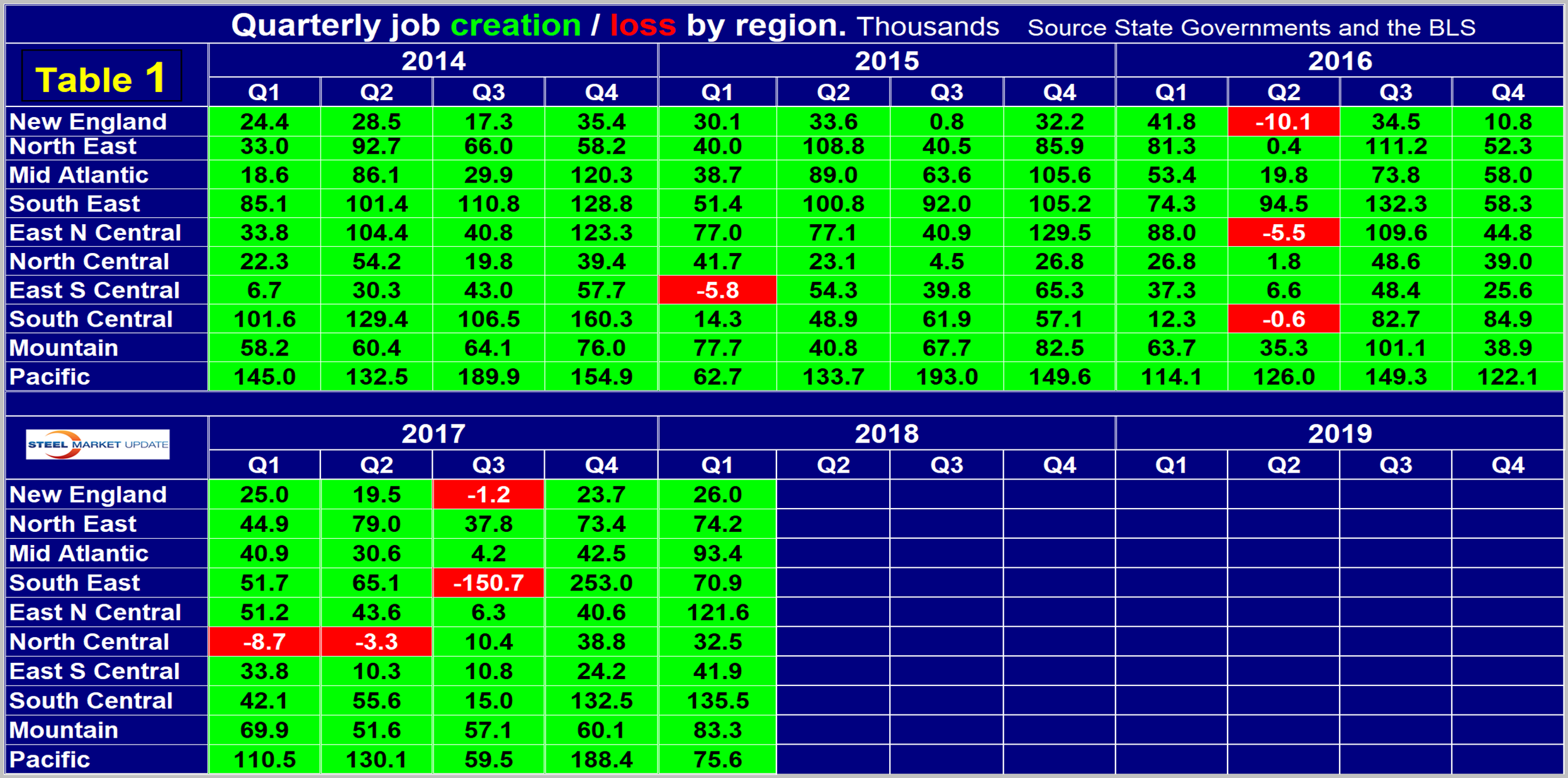Viewport: 1568px width, 778px height.
Task: Click the red -150.7 South East cell
Action: pos(488,583)
